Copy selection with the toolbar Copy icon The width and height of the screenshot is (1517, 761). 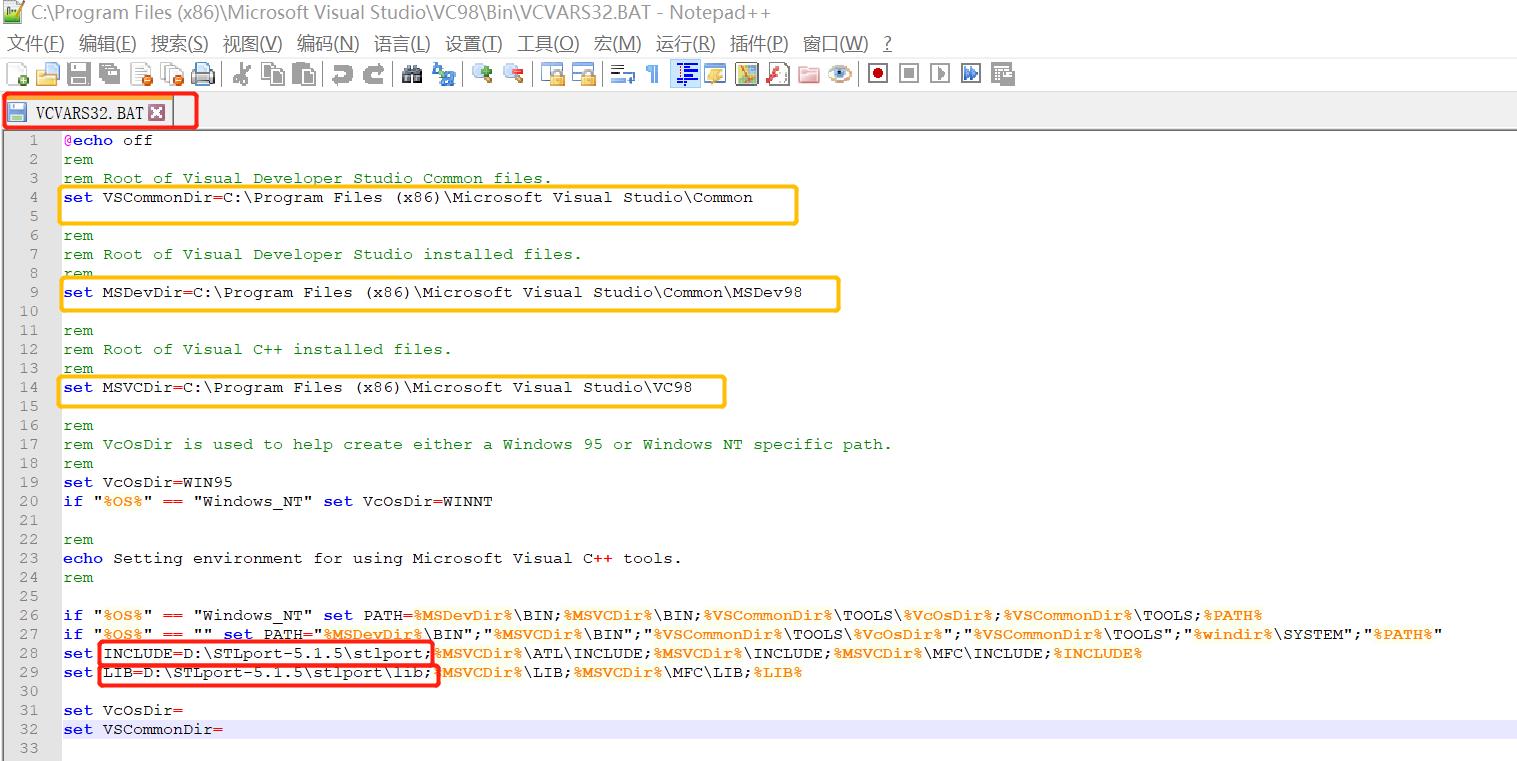272,74
